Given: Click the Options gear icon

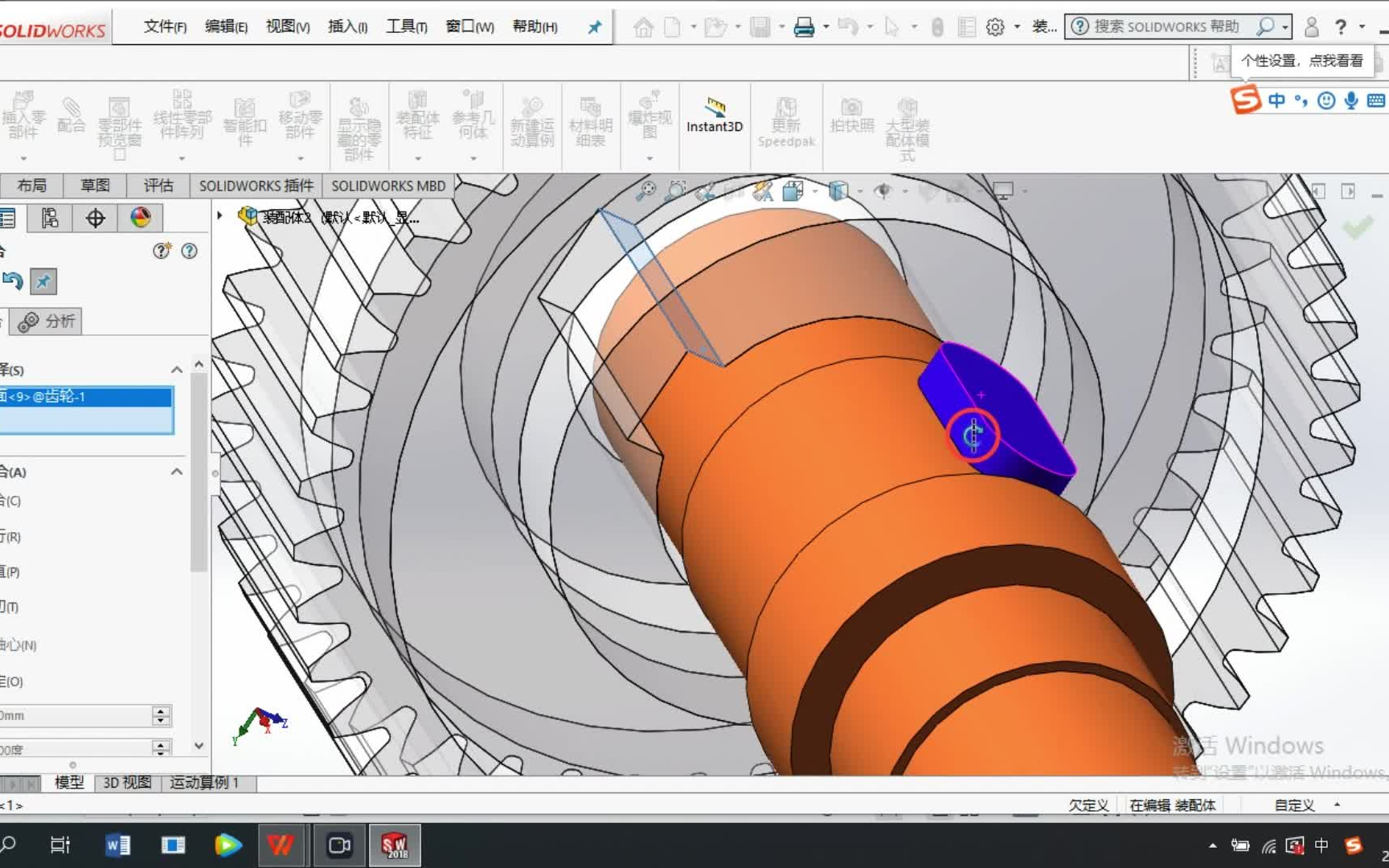Looking at the screenshot, I should [x=995, y=27].
